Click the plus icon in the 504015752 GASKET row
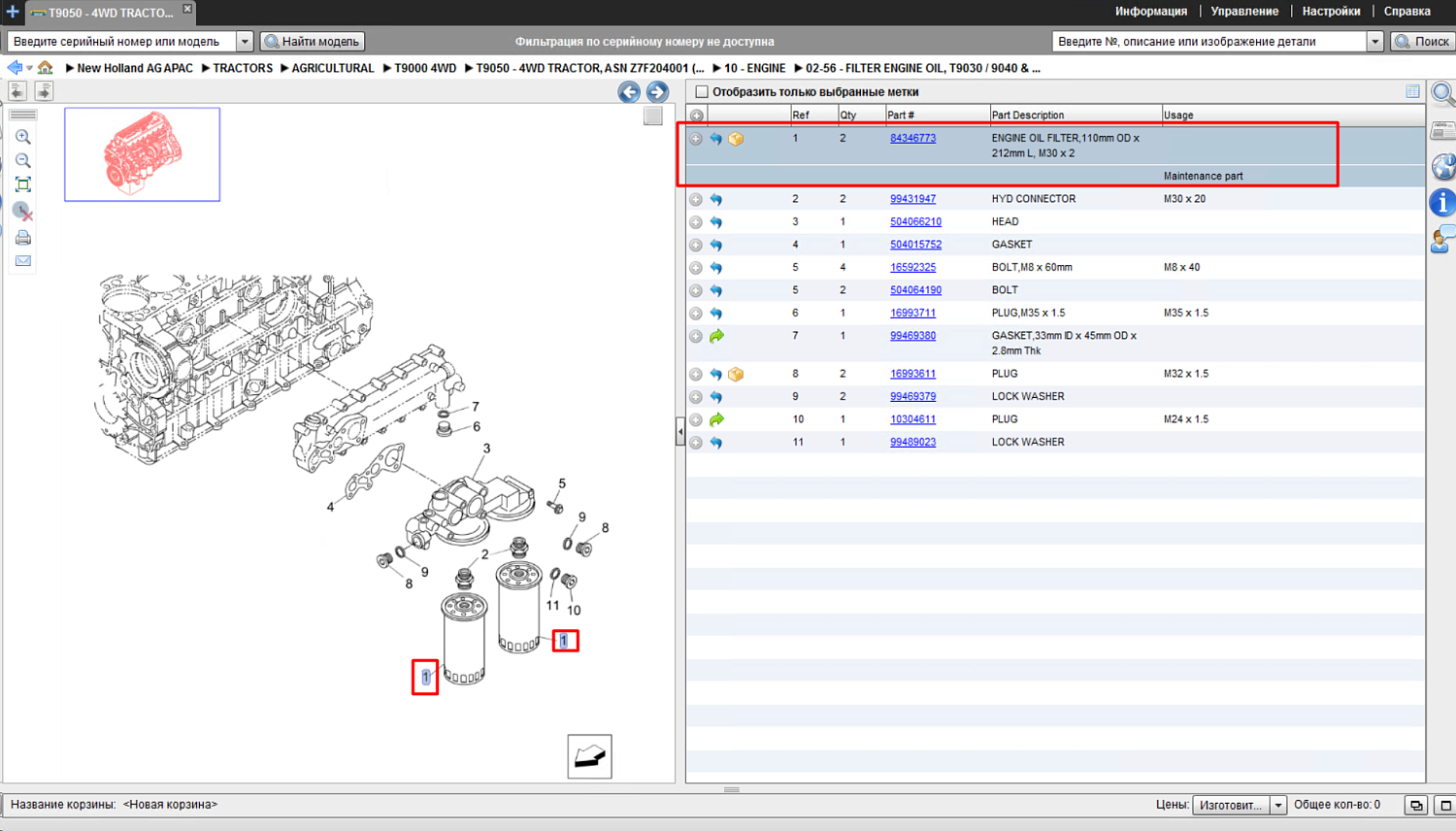 [696, 245]
